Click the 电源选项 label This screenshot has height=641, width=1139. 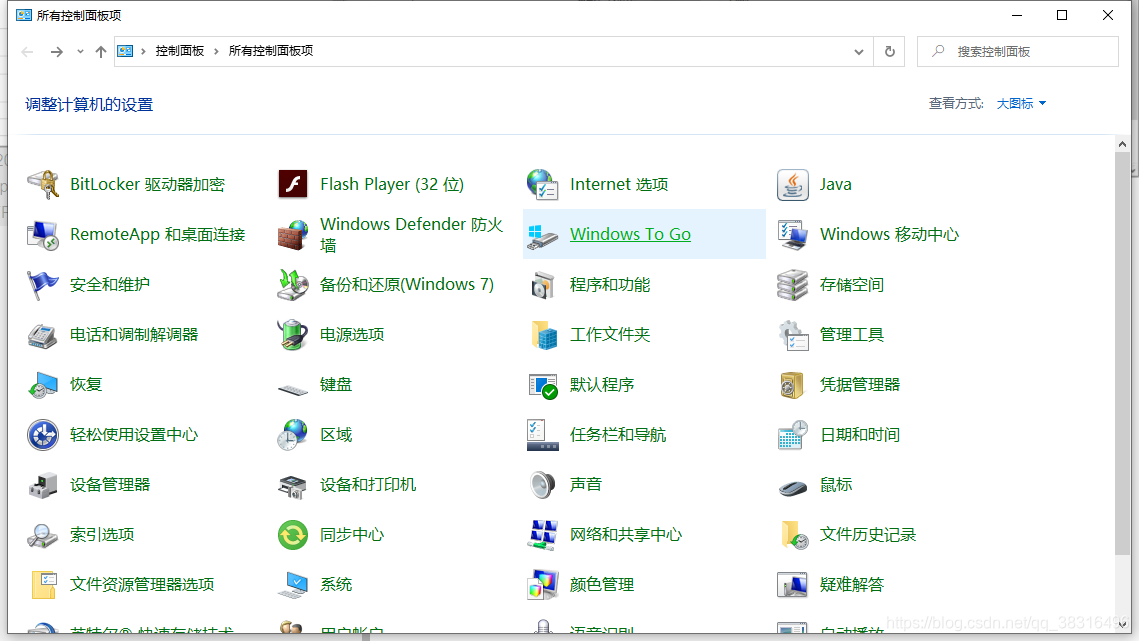(352, 335)
